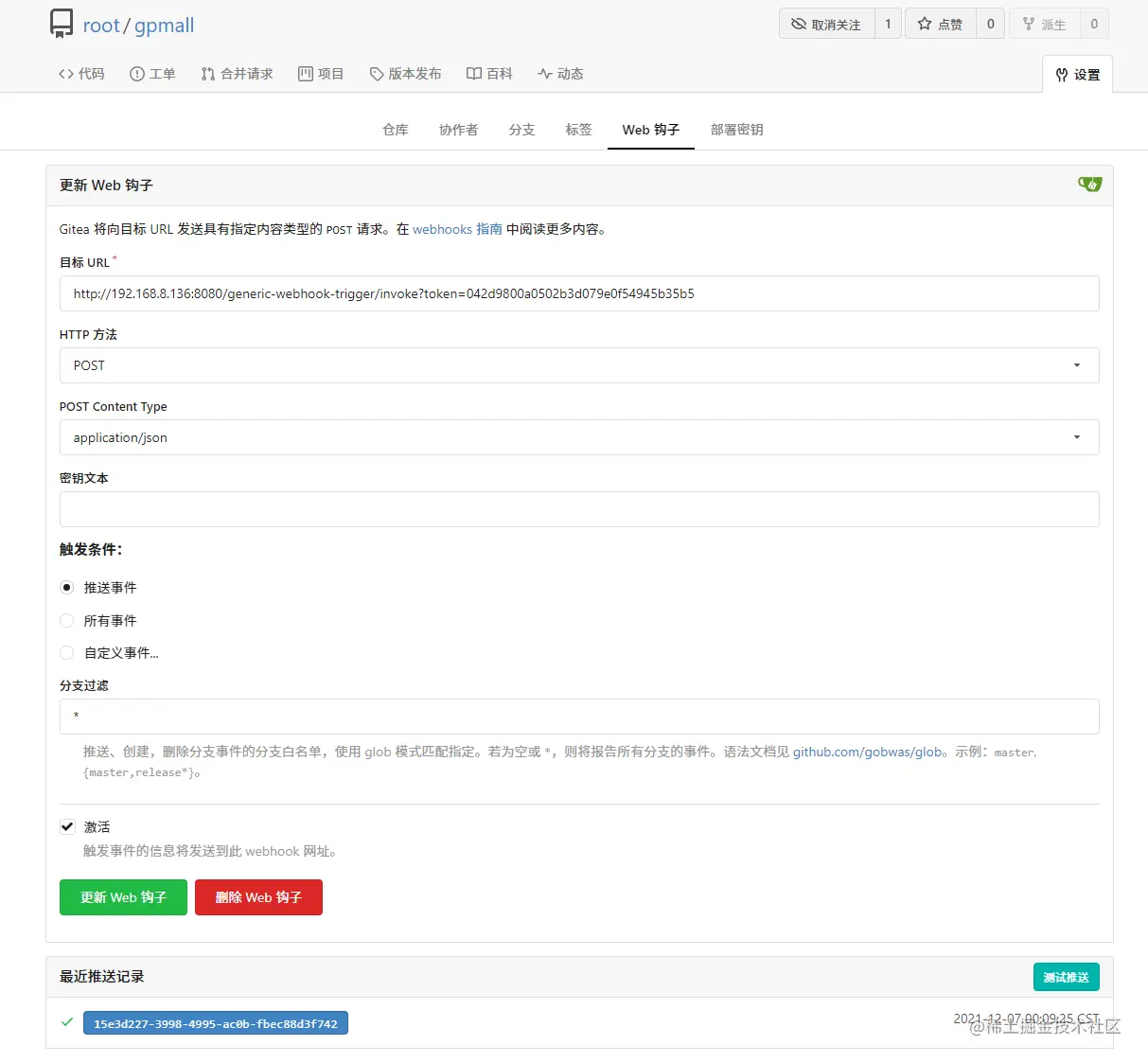Click the watchers count 1
The width and height of the screenshot is (1148, 1063).
tap(888, 24)
